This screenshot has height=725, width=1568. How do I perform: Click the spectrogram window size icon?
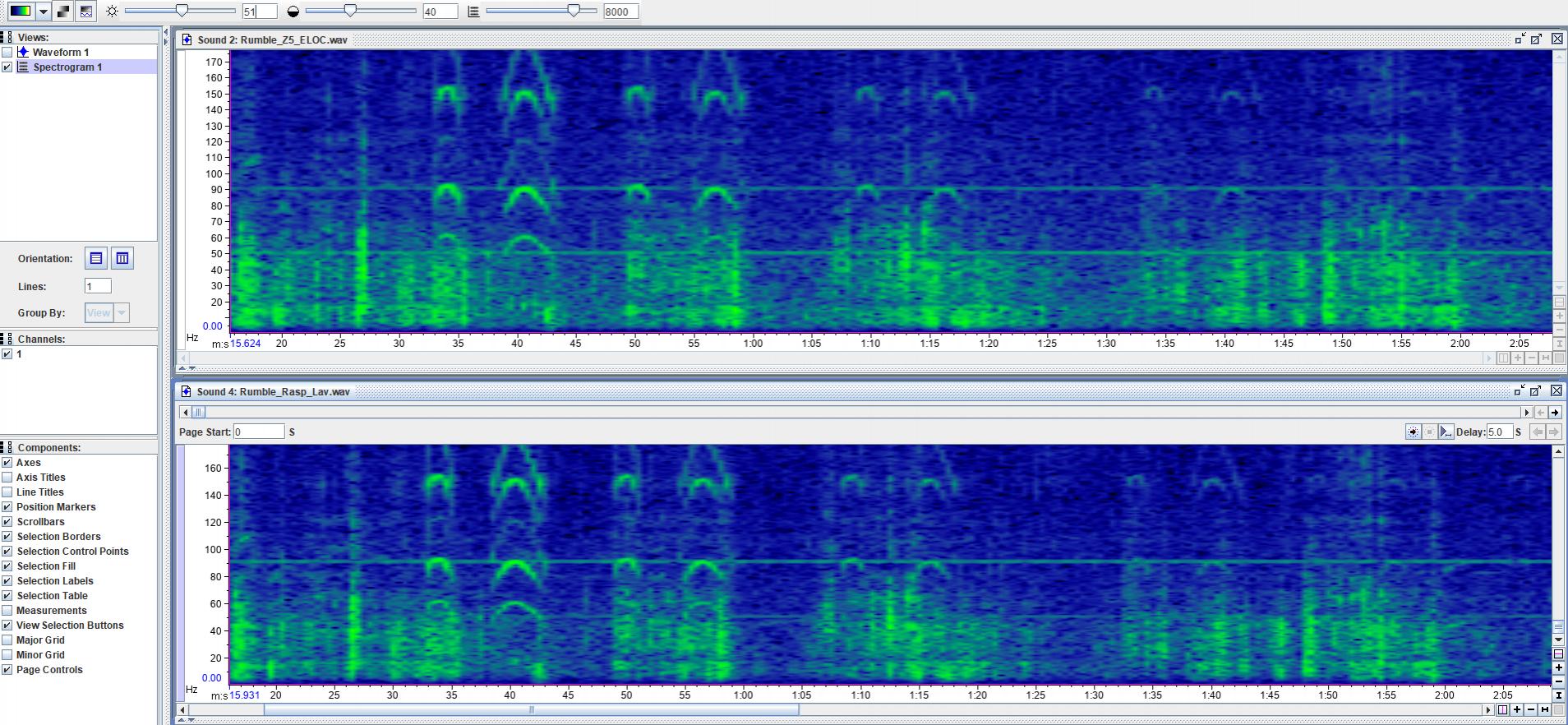point(473,12)
